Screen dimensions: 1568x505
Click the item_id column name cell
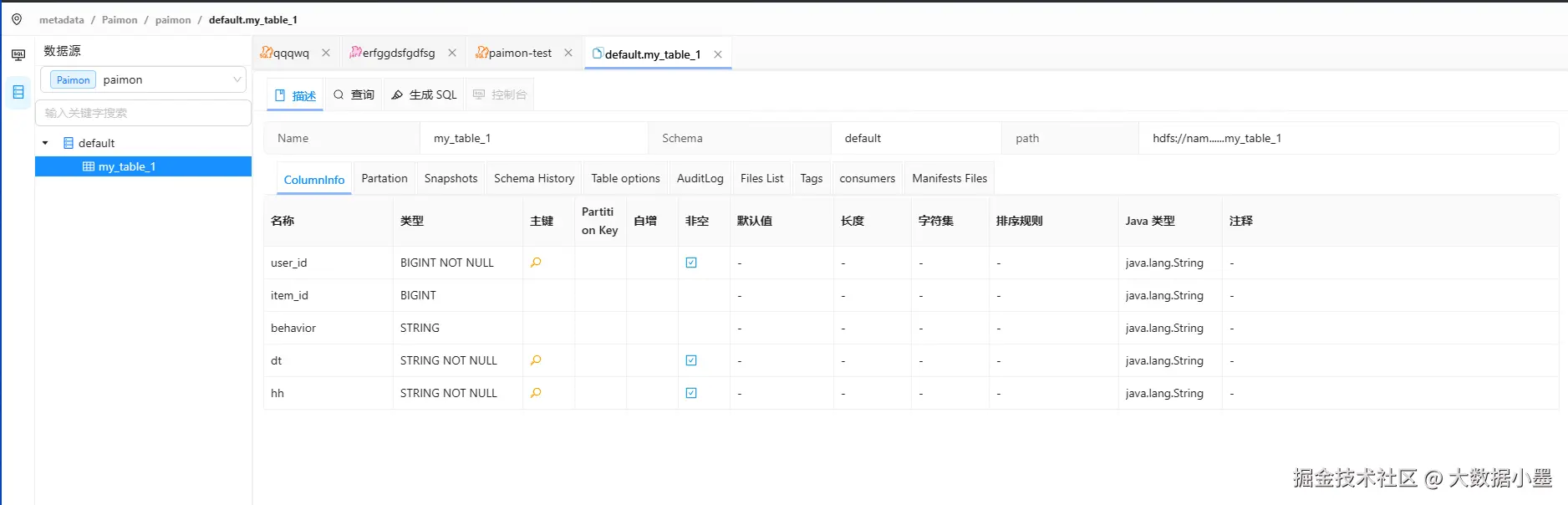[328, 295]
